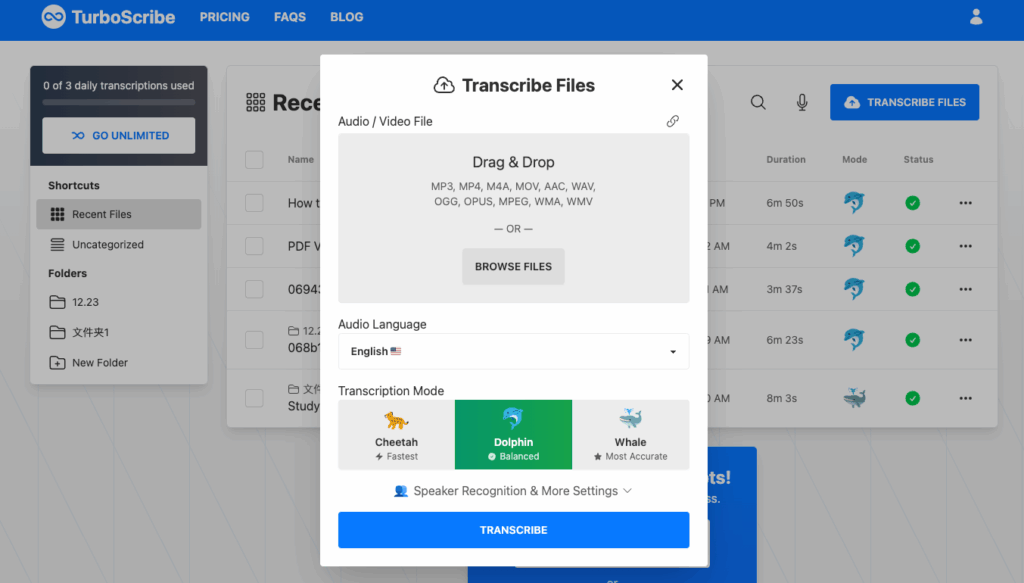This screenshot has height=583, width=1024.
Task: Open the 12.23 folder in sidebar
Action: click(85, 302)
